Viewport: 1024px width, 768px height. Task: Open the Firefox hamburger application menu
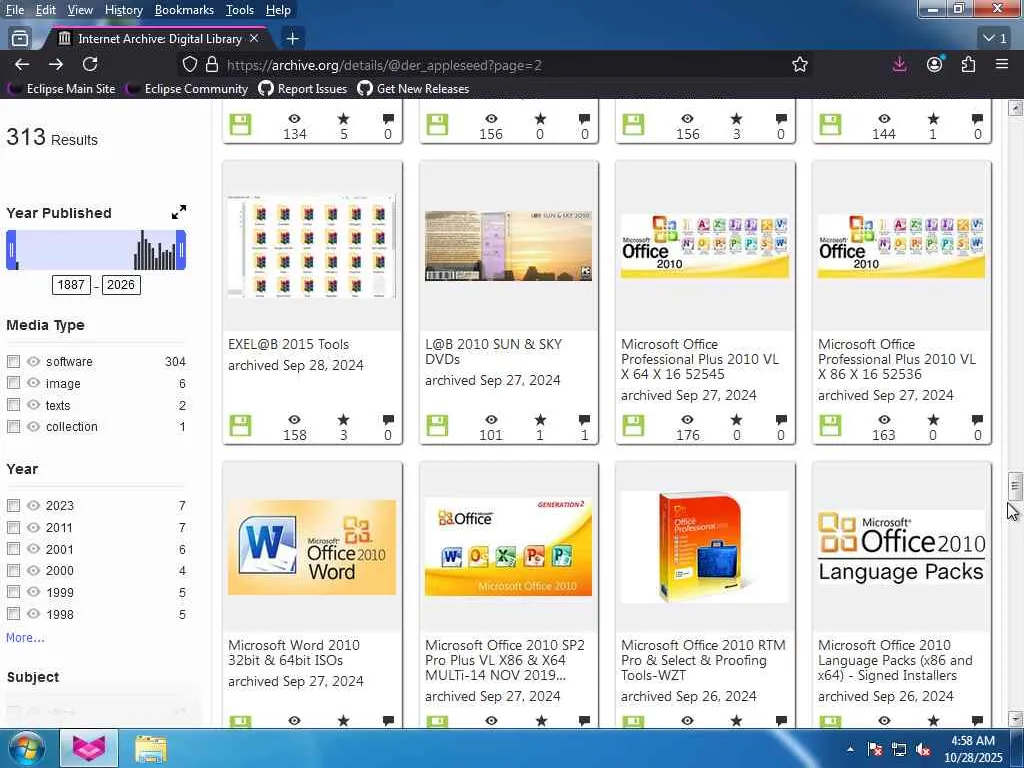[1002, 64]
